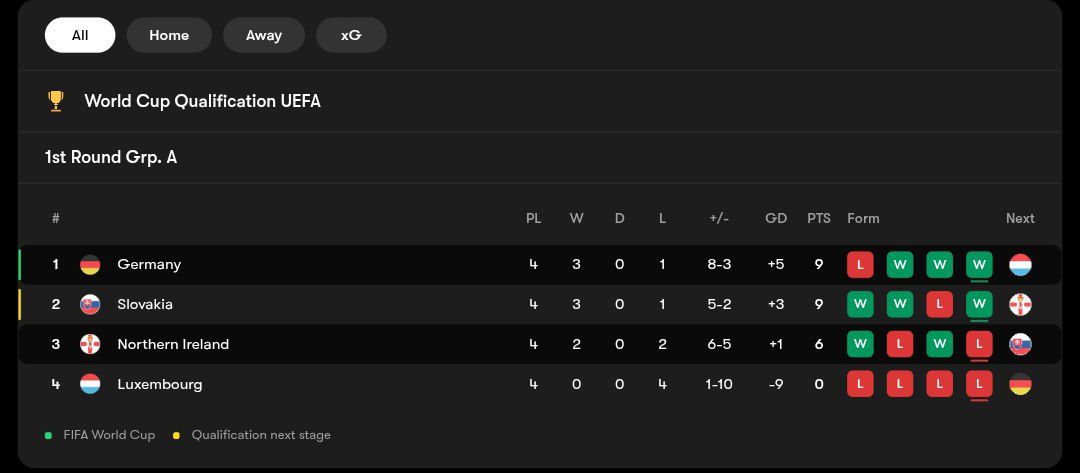Switch to the Away standings tab
Viewport: 1080px width, 473px height.
(x=264, y=35)
